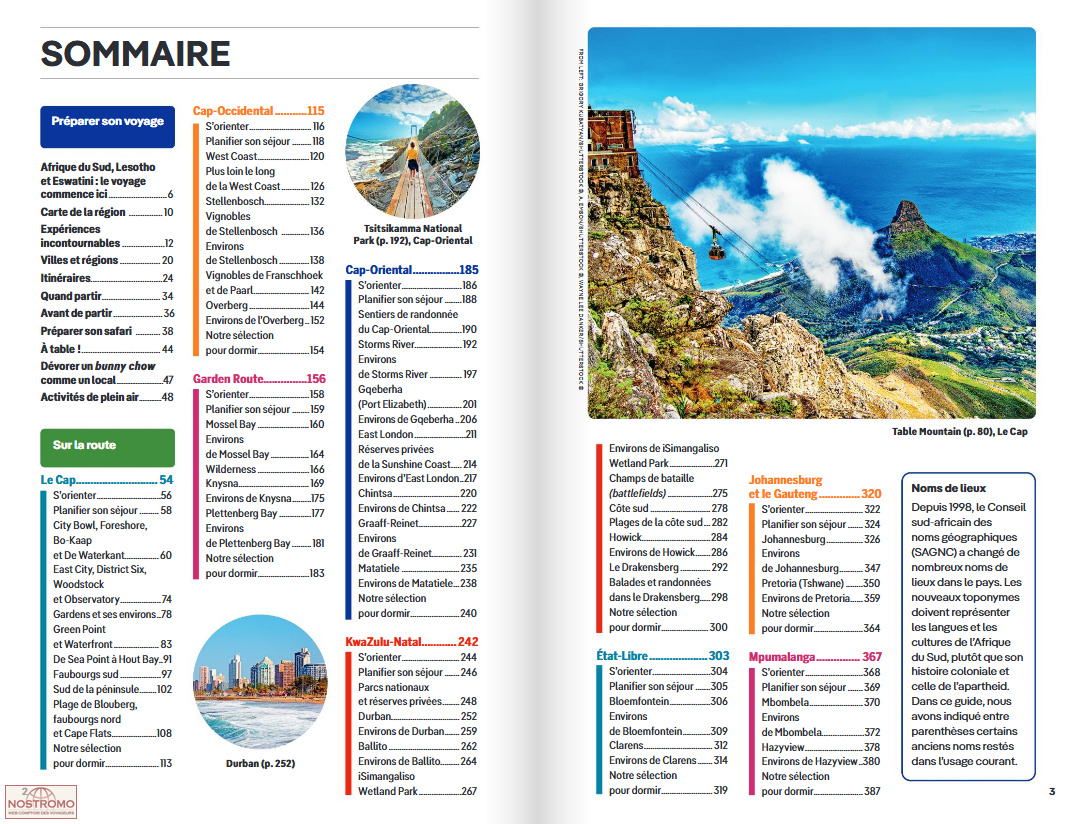Click the État-Libre 303 section heading
Screen dimensions: 1073x824
pos(662,656)
